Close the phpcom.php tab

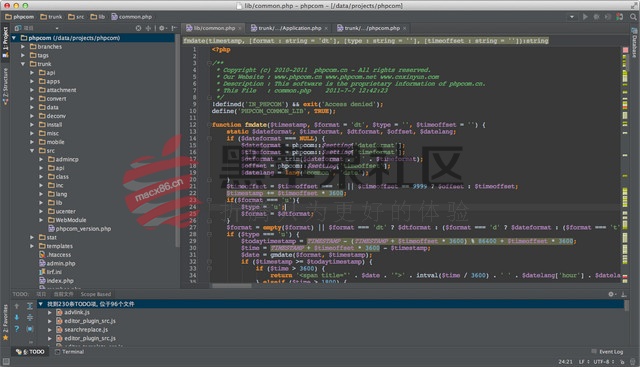404,28
